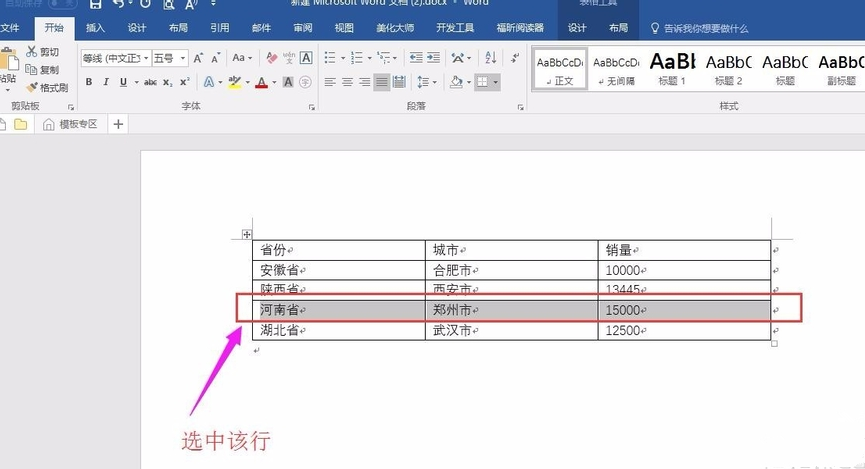The image size is (865, 469).
Task: Apply yellow text highlight color
Action: pos(234,82)
